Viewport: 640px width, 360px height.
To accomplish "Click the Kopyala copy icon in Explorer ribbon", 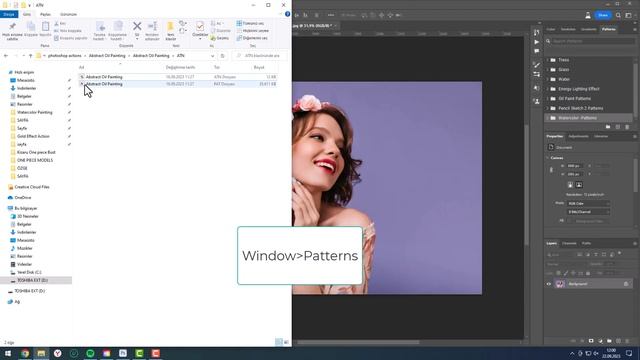I will click(31, 27).
